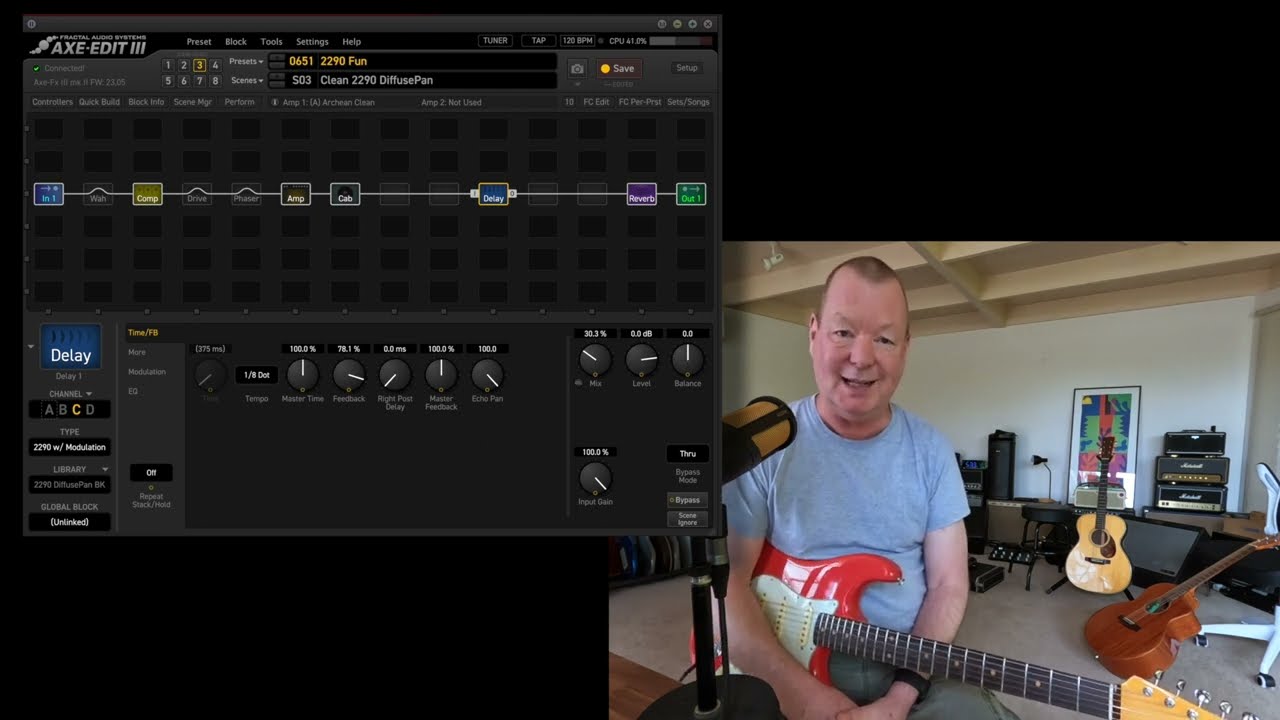This screenshot has width=1280, height=720.
Task: Click the info icon beside Amp 1
Action: (275, 102)
